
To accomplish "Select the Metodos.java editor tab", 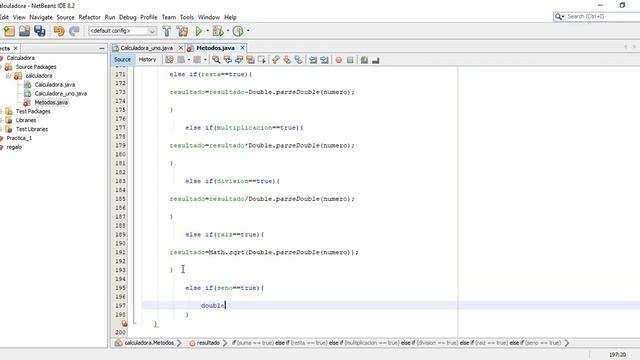I will point(215,48).
